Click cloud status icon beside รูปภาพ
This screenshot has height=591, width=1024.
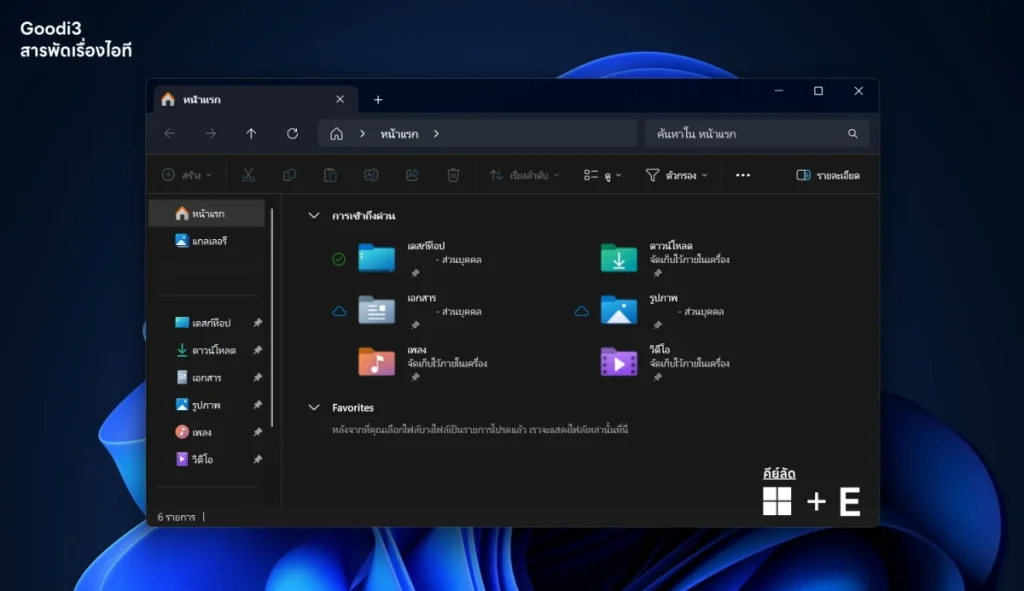581,311
